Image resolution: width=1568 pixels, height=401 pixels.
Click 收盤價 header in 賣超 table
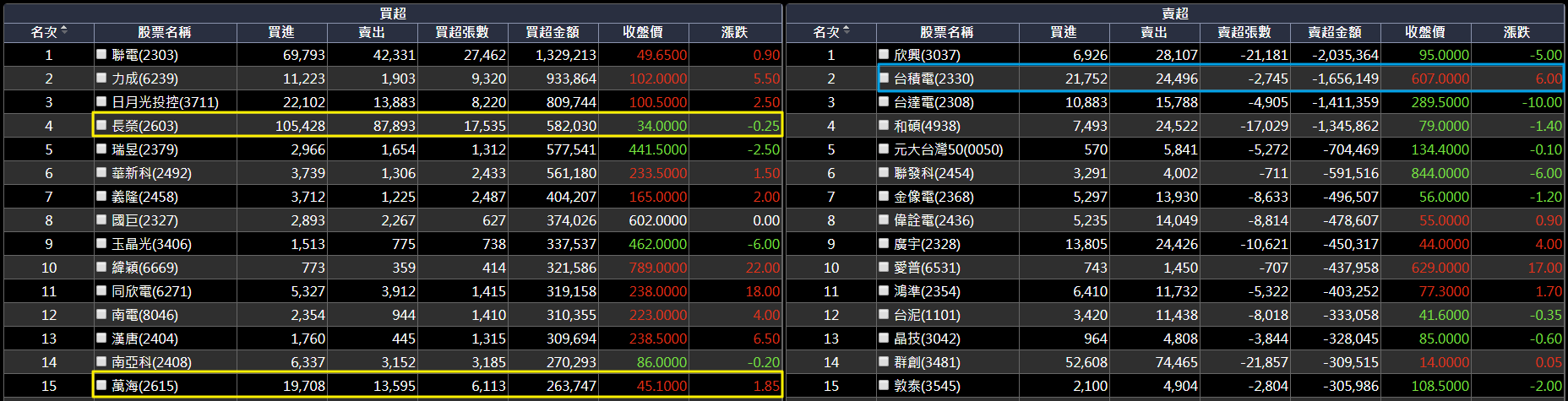click(x=1425, y=32)
